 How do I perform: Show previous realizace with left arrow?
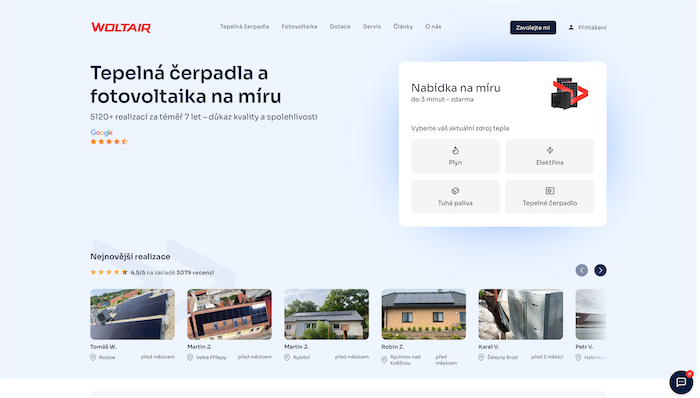[581, 270]
